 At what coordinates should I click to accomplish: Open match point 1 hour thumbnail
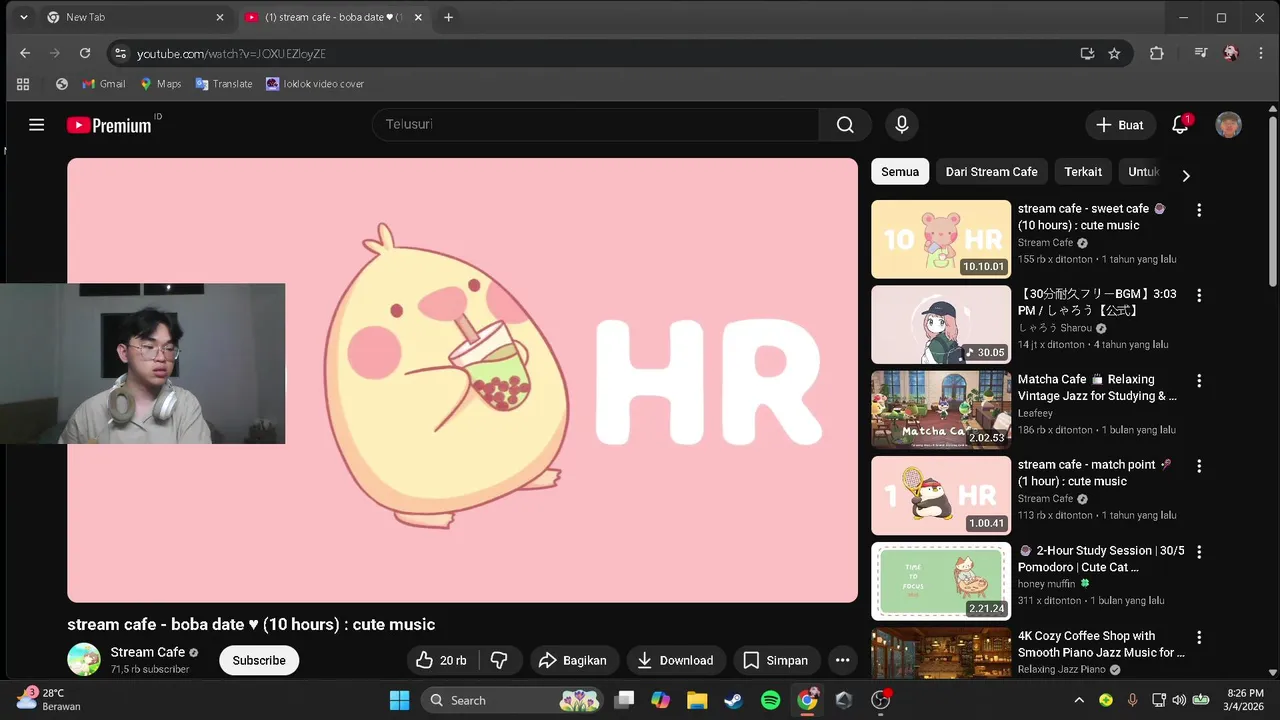click(x=941, y=496)
